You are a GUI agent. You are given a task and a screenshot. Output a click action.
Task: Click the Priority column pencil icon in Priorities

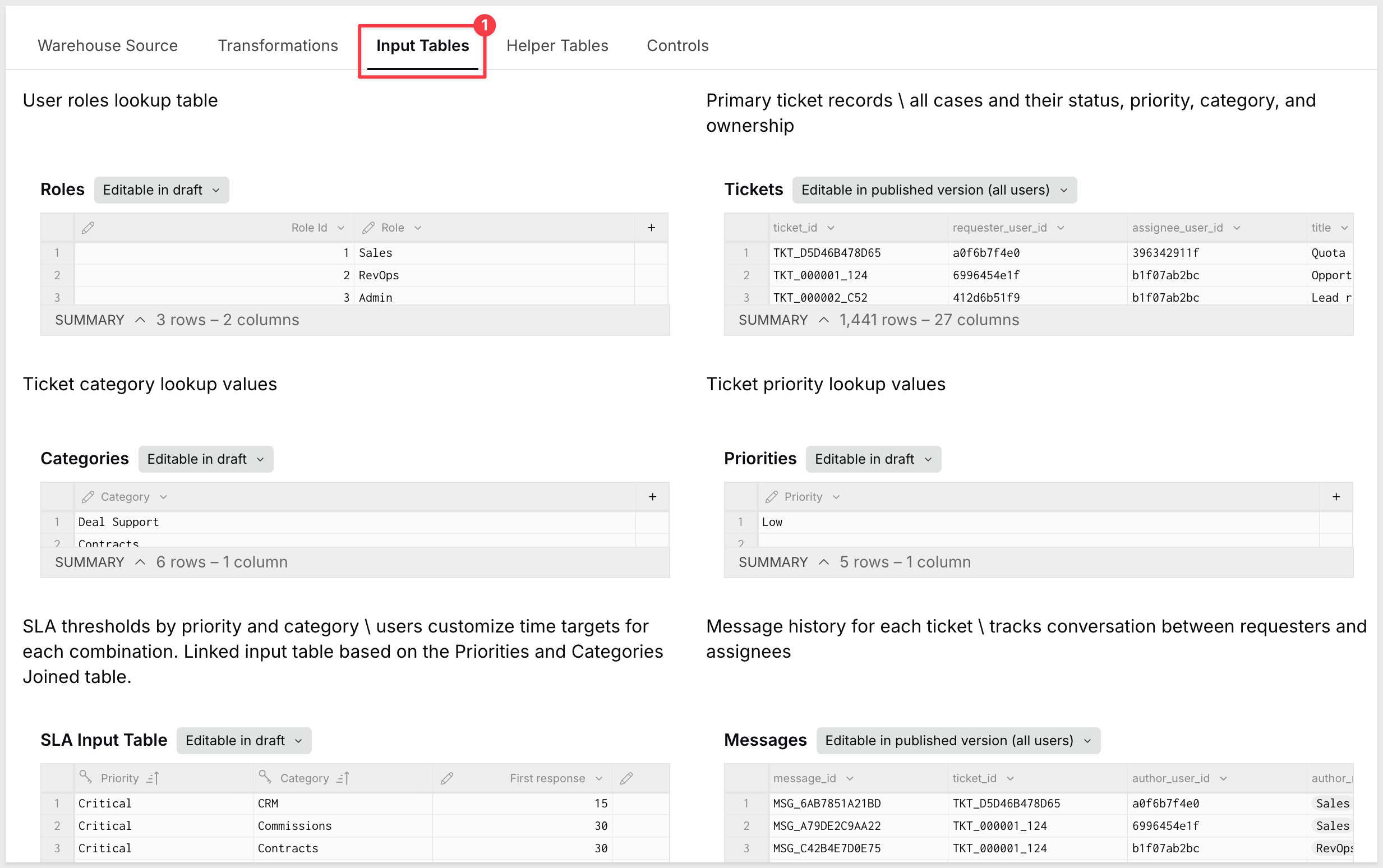point(771,497)
